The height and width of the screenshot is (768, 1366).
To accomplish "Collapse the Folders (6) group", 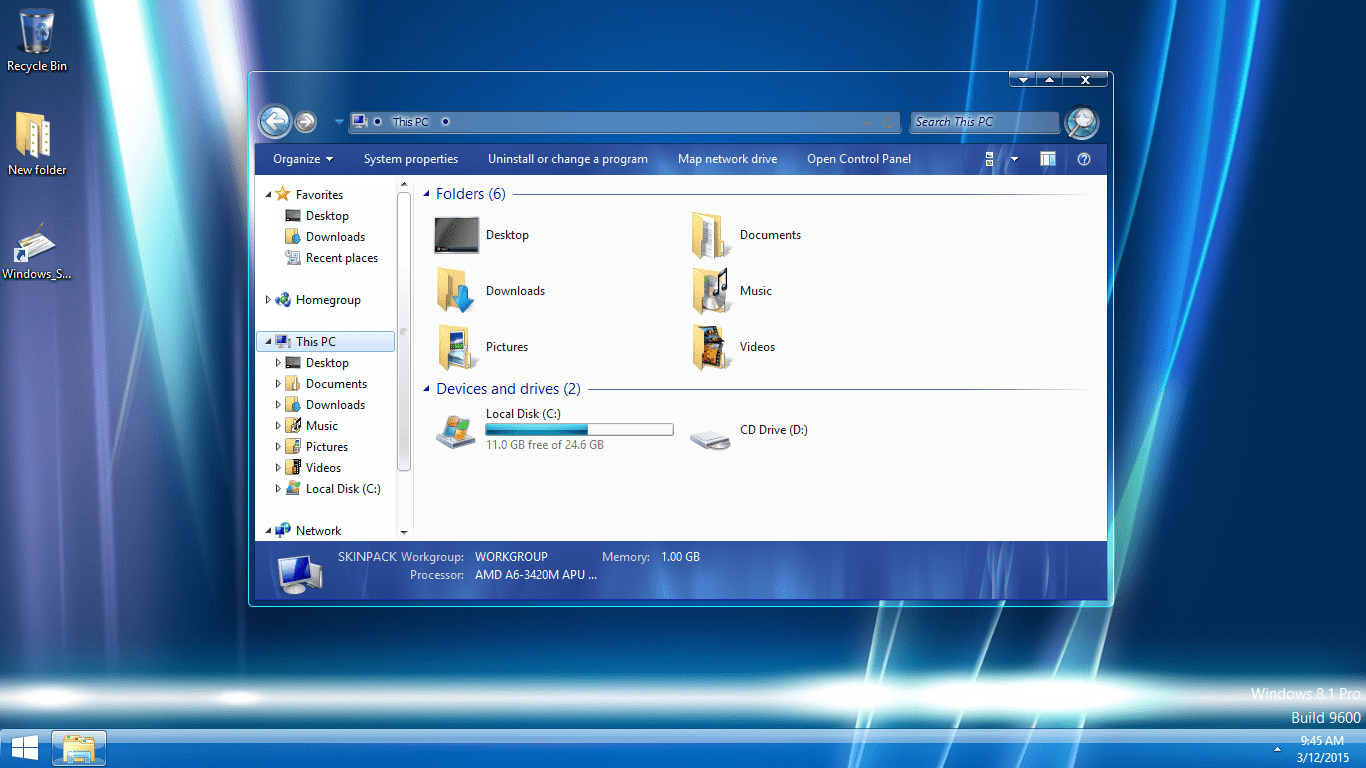I will (427, 194).
